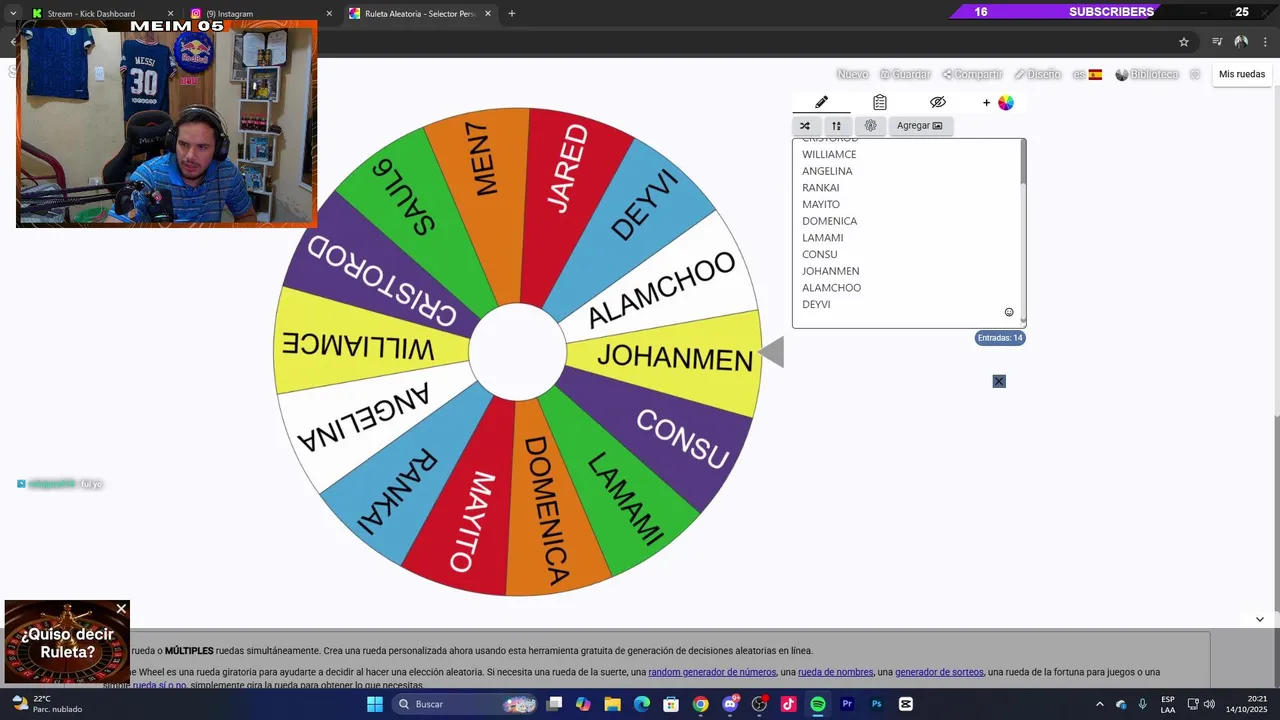Click the JARED slice on the wheel
The image size is (1280, 720).
(x=568, y=166)
